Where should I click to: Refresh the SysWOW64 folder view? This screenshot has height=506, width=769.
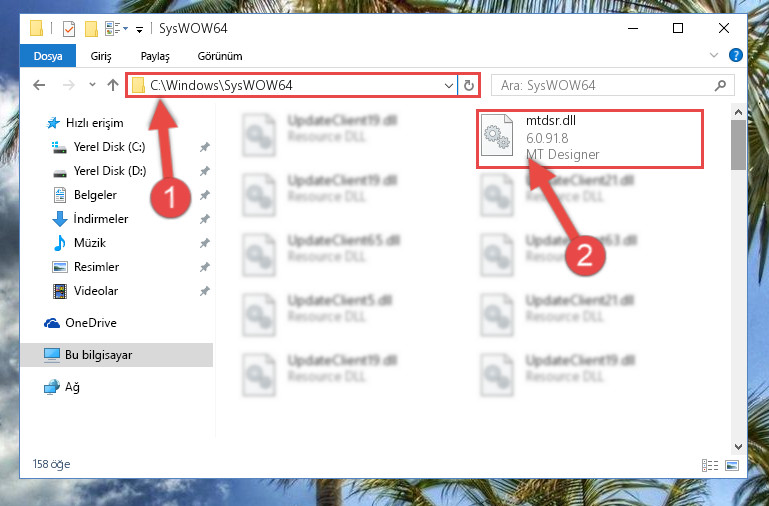(469, 86)
